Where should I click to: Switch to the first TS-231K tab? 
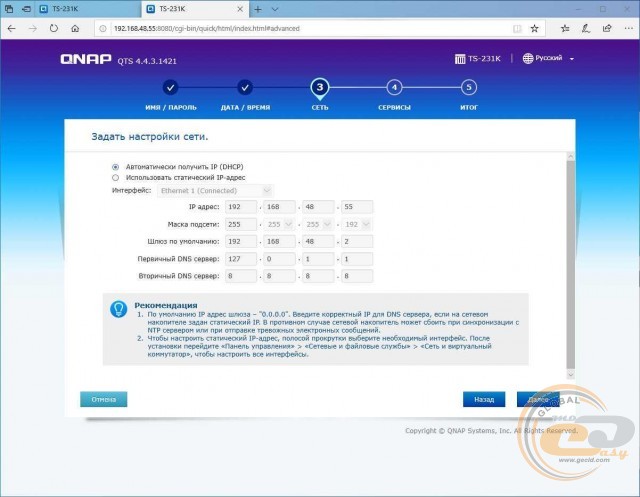coord(88,9)
